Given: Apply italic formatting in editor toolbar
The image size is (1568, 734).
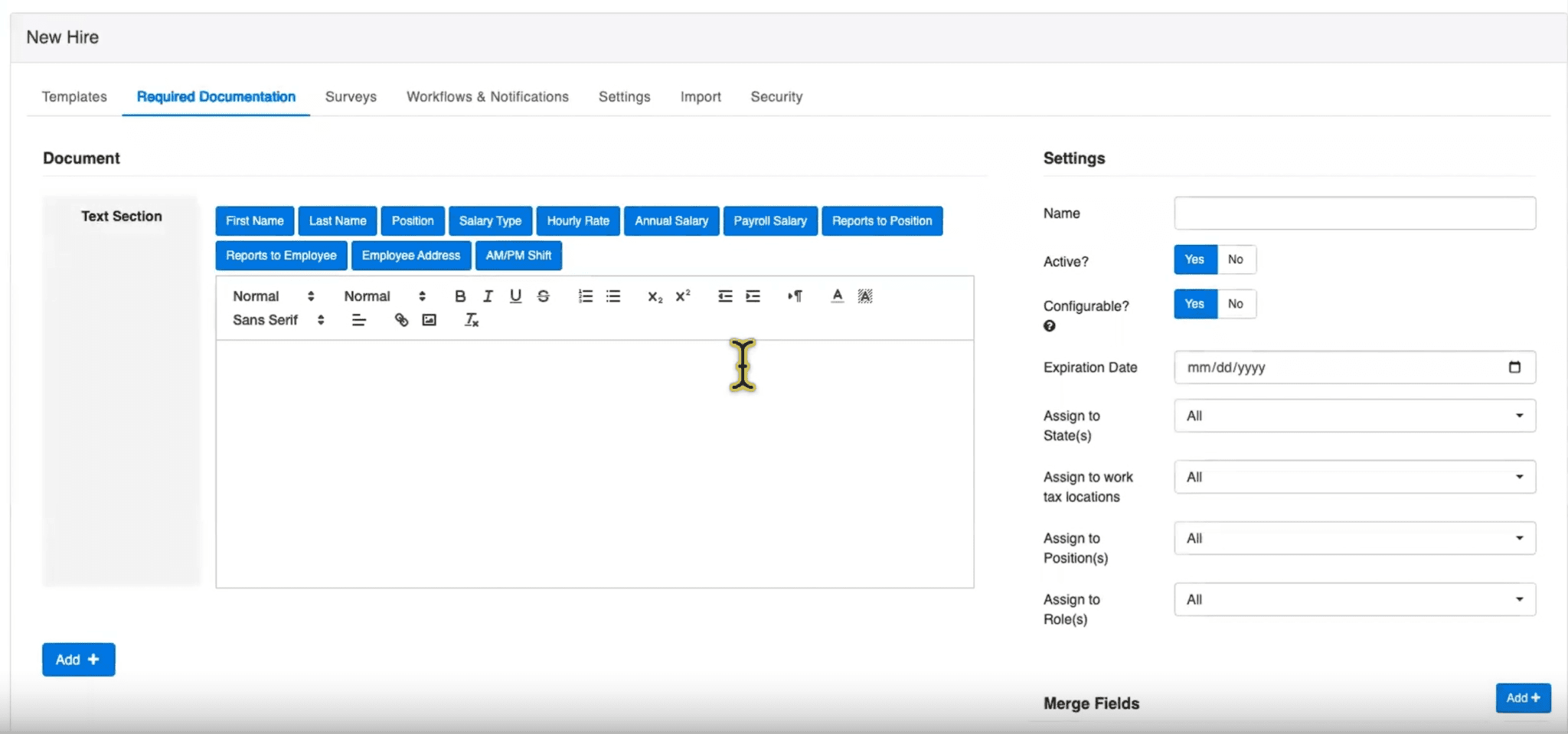Looking at the screenshot, I should pyautogui.click(x=488, y=296).
